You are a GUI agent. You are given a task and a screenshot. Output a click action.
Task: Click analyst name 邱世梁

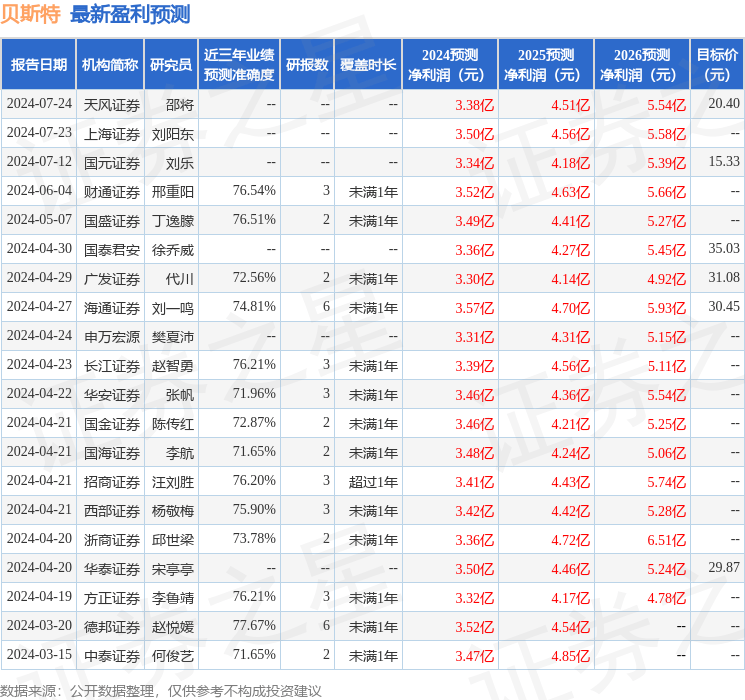pos(172,540)
